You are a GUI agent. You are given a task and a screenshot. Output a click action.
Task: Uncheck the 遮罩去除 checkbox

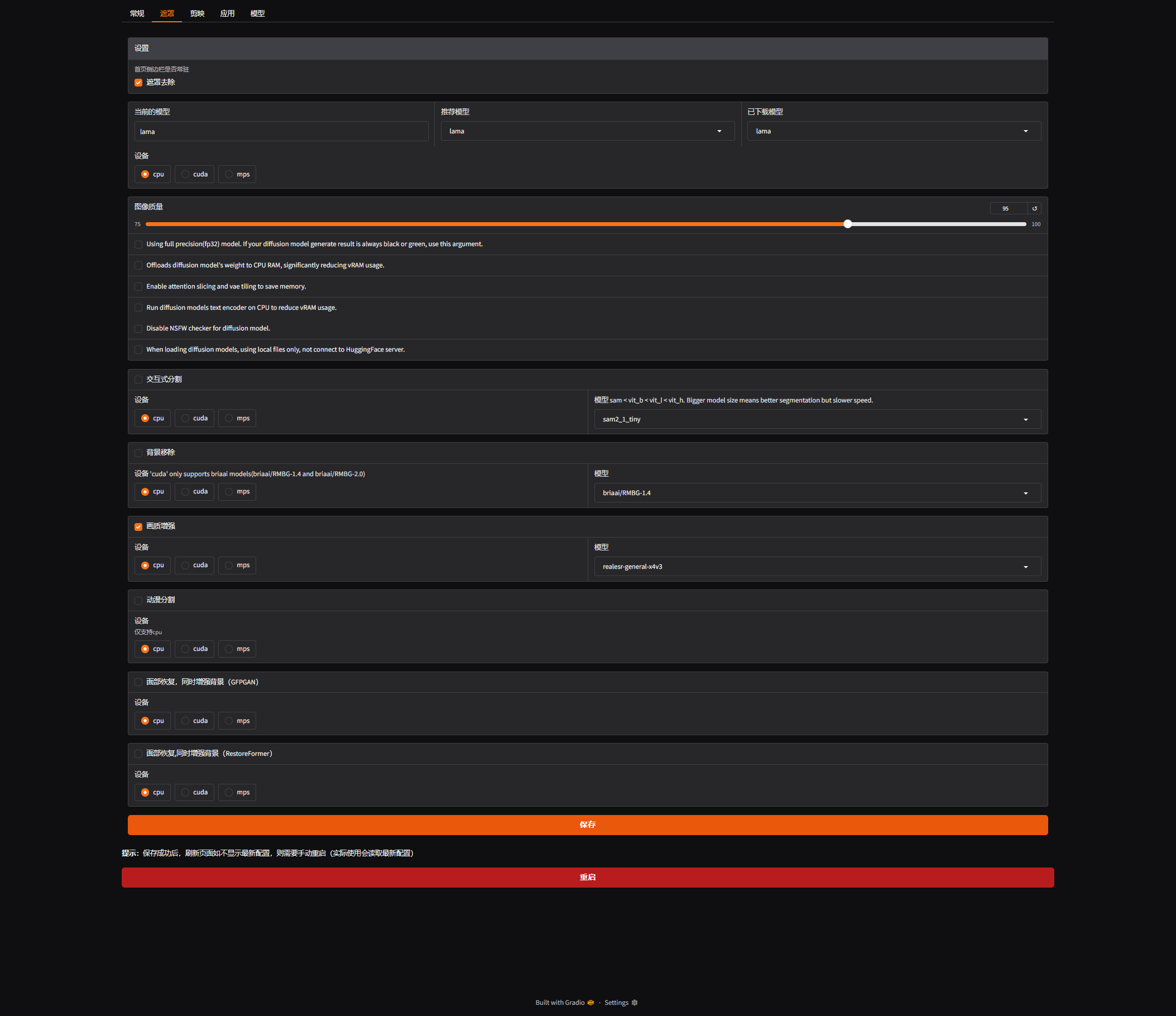pyautogui.click(x=138, y=83)
